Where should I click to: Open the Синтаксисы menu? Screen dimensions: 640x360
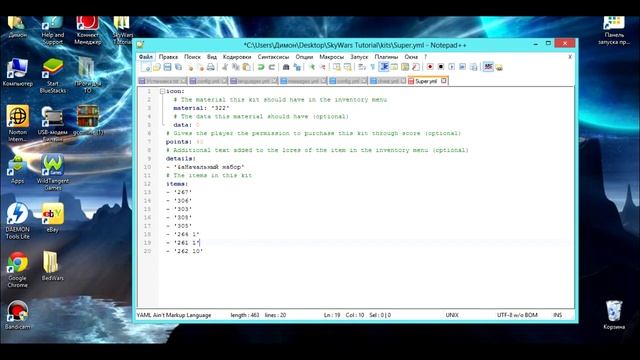(273, 57)
